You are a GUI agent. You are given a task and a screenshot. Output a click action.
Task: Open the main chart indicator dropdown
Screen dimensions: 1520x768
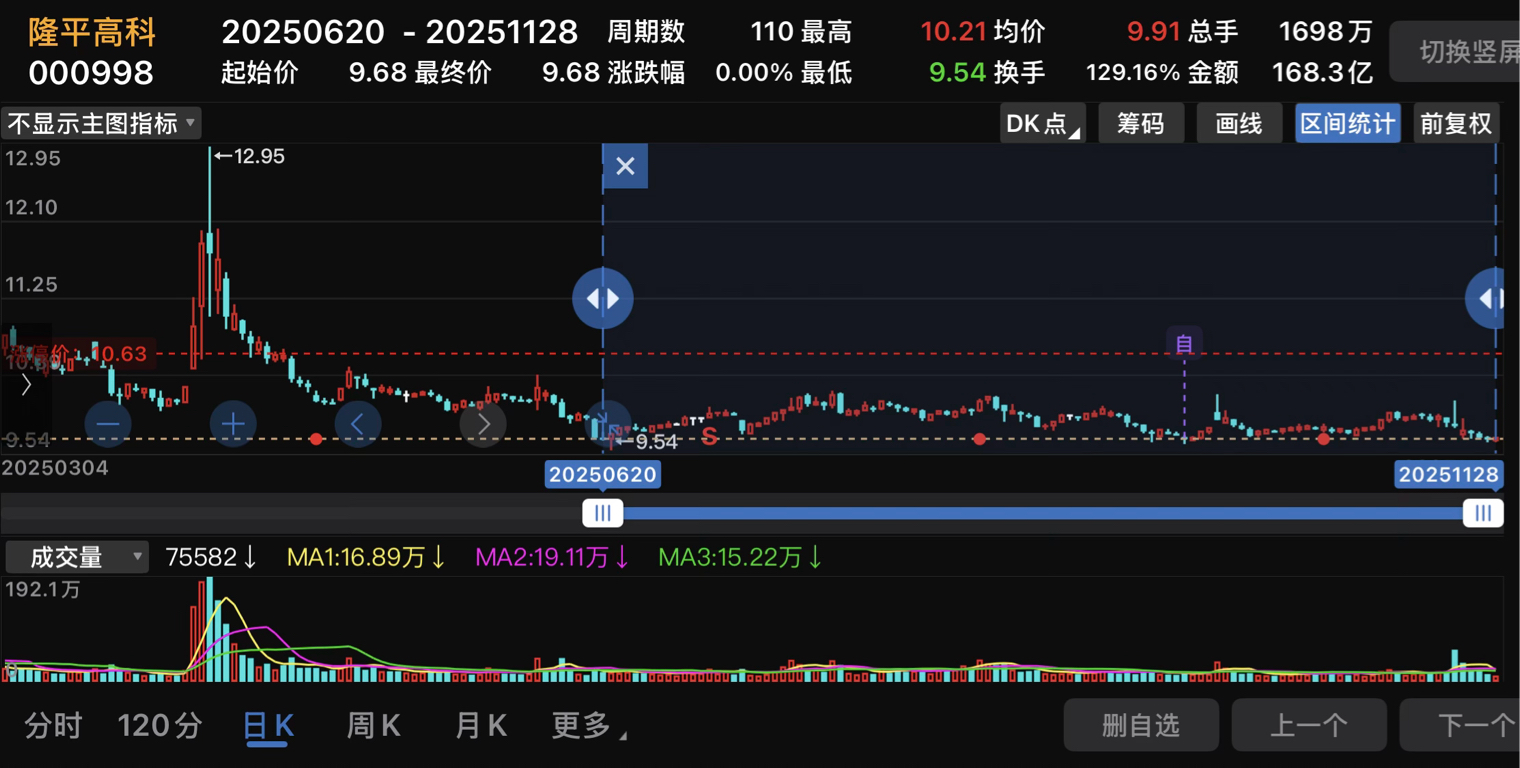click(101, 123)
